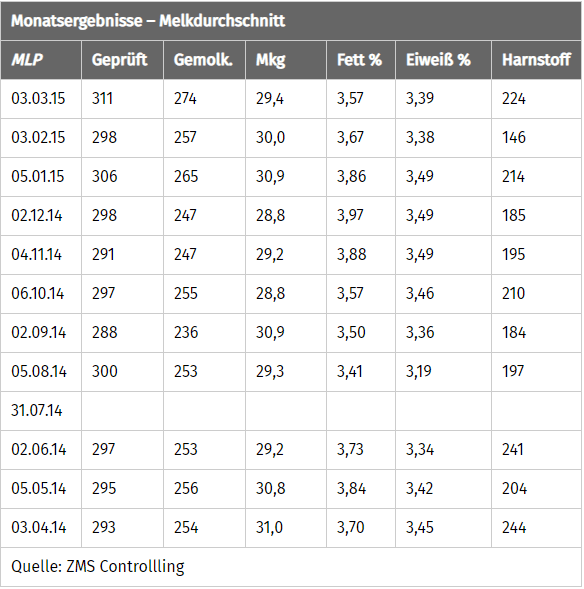The width and height of the screenshot is (584, 589).
Task: Click the Gemolk. column header
Action: [x=203, y=60]
